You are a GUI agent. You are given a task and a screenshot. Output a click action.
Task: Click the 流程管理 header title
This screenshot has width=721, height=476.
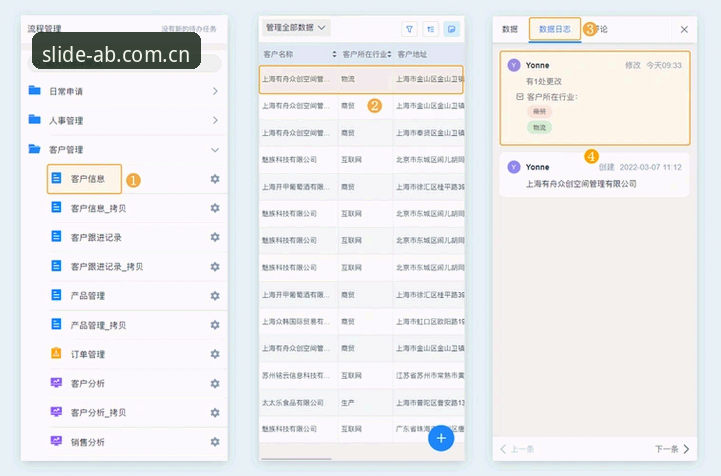coord(44,29)
